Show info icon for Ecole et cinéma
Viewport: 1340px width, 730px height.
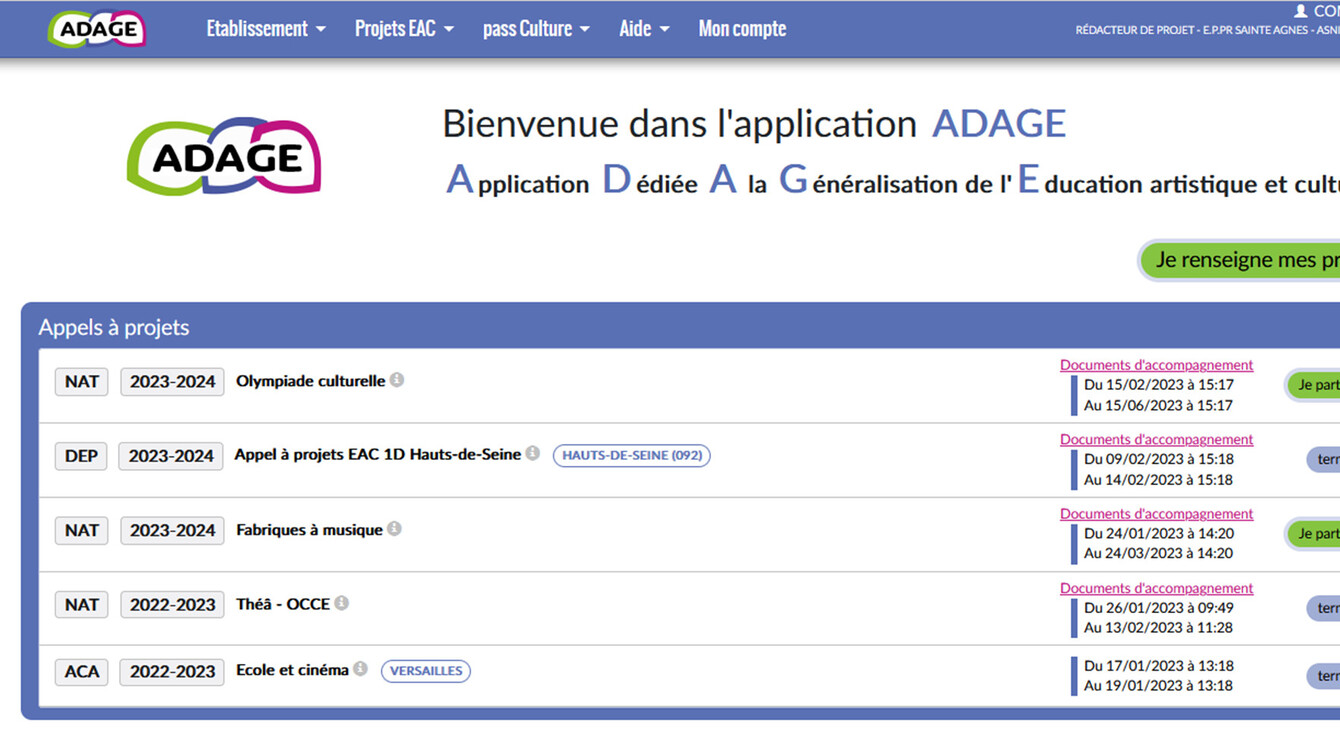tap(360, 669)
